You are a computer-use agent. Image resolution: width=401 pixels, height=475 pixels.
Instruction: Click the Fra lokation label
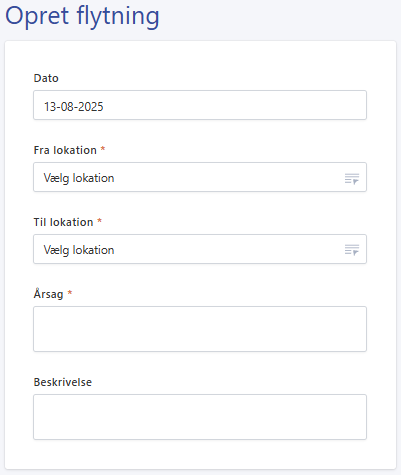coord(65,150)
